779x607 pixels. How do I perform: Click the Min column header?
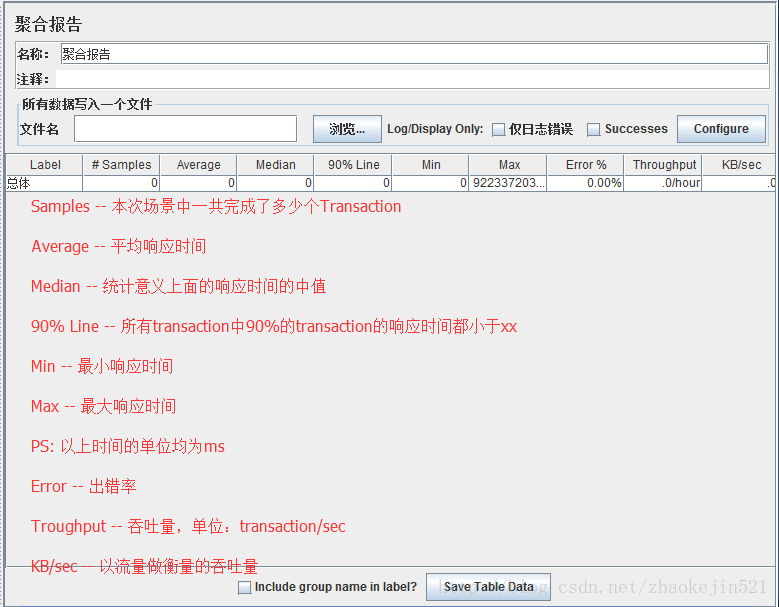click(431, 164)
